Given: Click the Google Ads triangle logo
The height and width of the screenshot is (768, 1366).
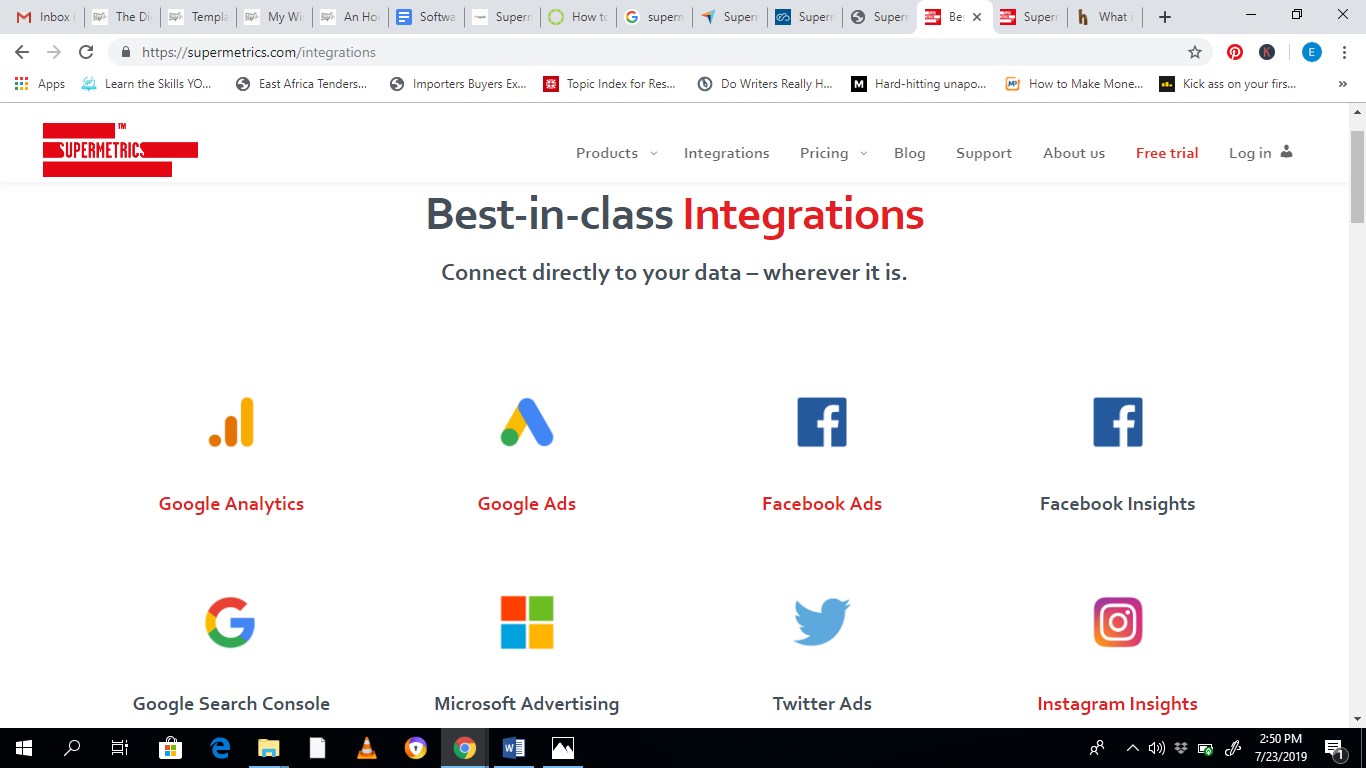Looking at the screenshot, I should (x=527, y=422).
